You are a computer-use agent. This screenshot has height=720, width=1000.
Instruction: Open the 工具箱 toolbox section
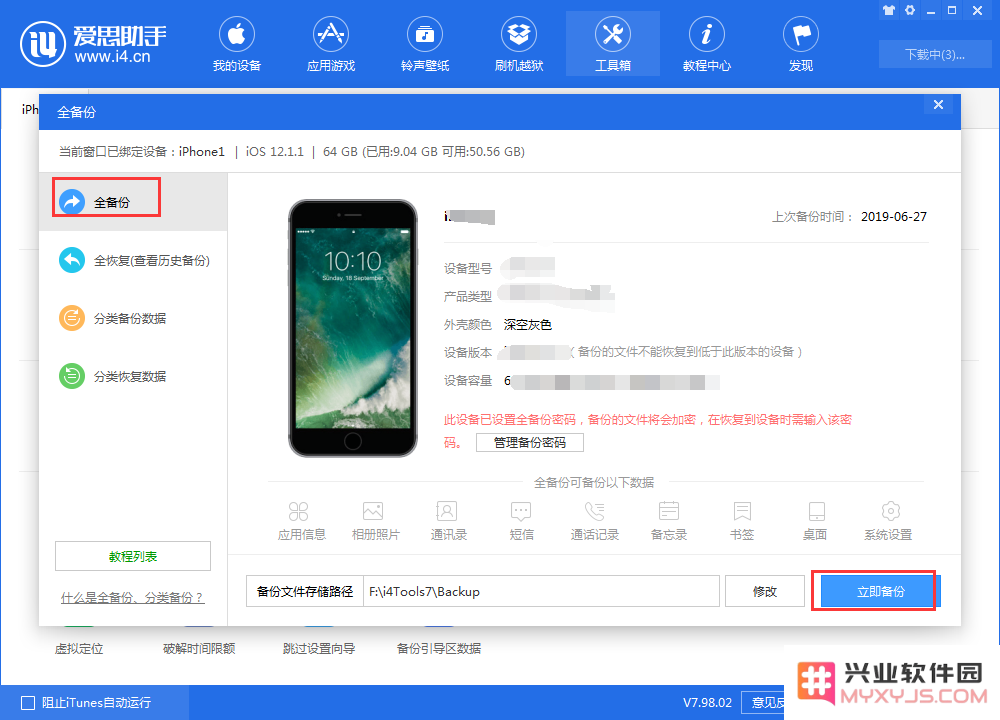613,44
